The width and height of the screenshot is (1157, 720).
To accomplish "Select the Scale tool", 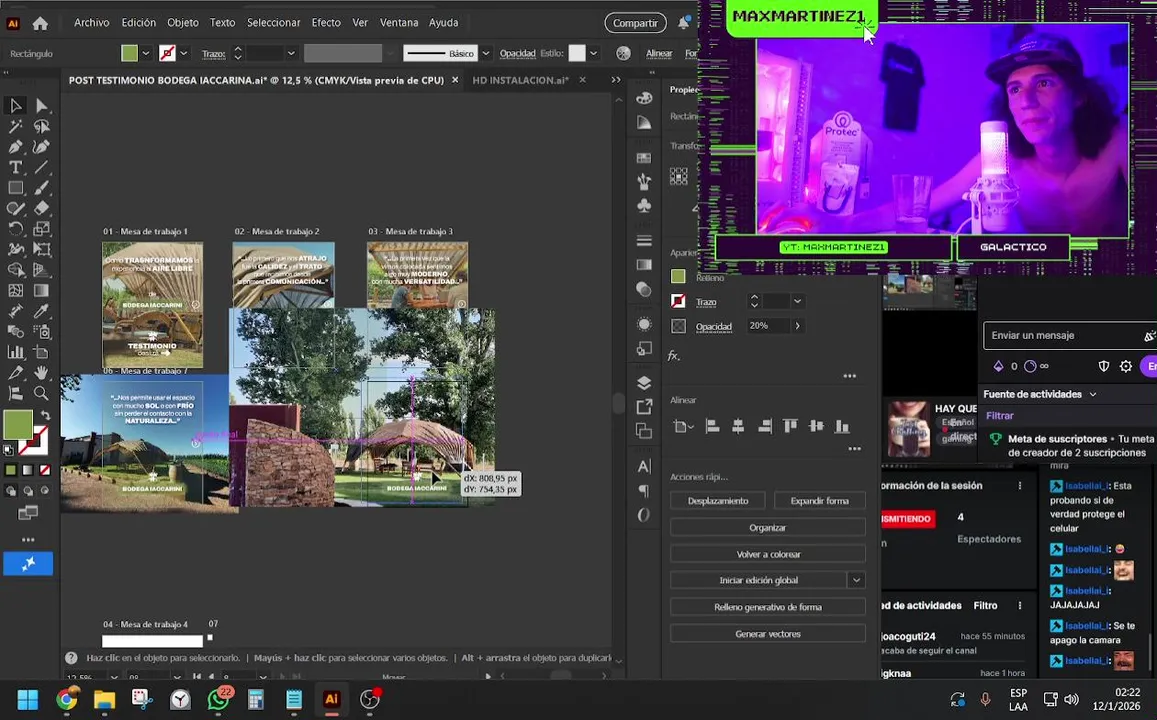I will [41, 229].
